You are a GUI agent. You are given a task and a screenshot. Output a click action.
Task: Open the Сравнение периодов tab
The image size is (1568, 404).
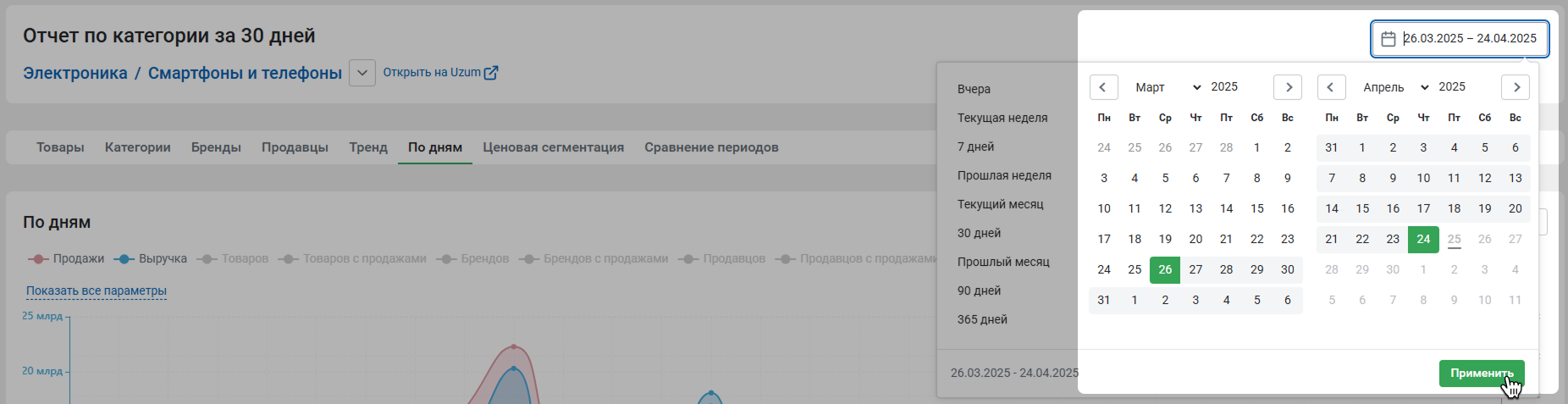pos(711,147)
